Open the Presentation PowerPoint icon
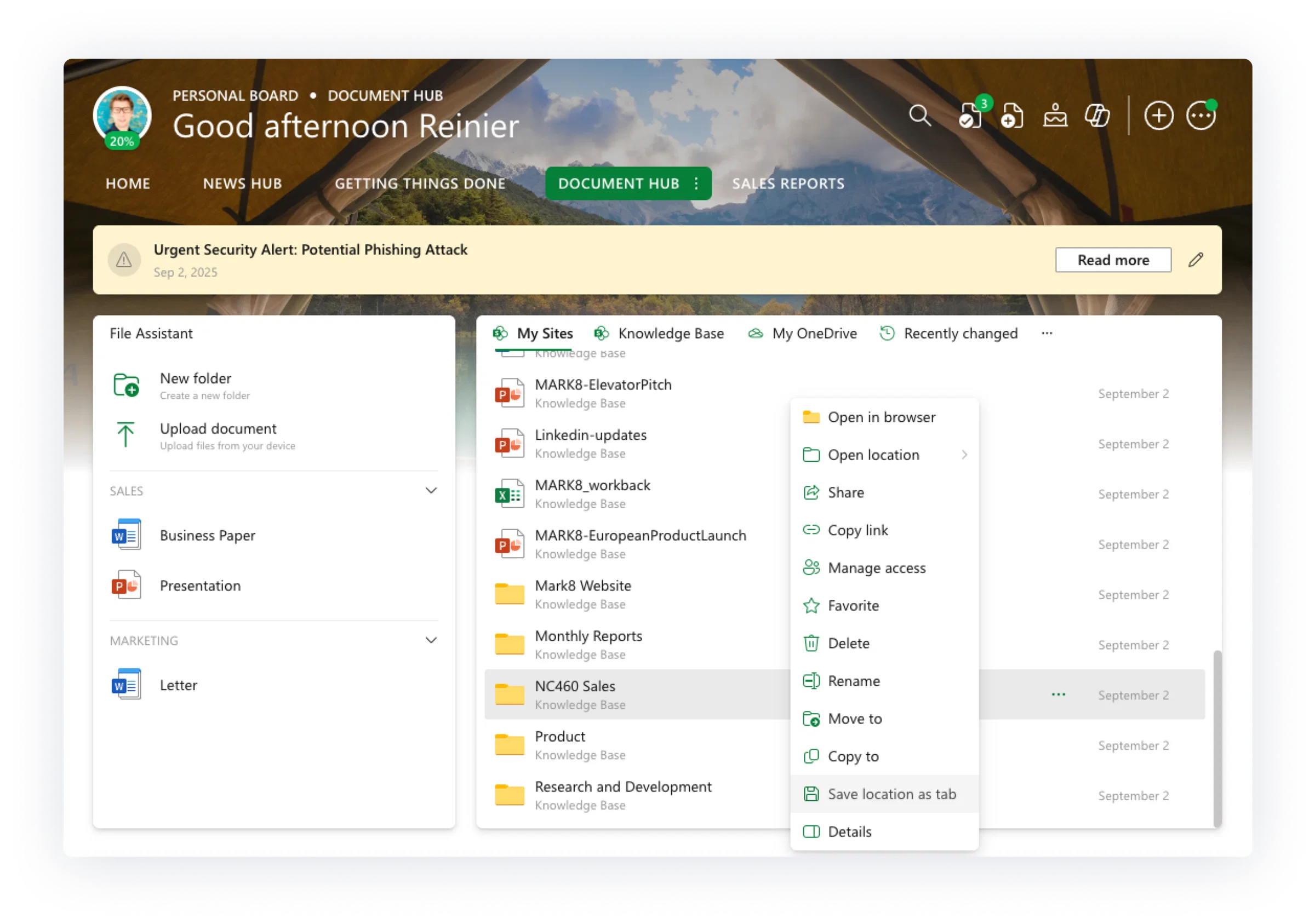Screen dimensions: 1315x924 [x=126, y=586]
